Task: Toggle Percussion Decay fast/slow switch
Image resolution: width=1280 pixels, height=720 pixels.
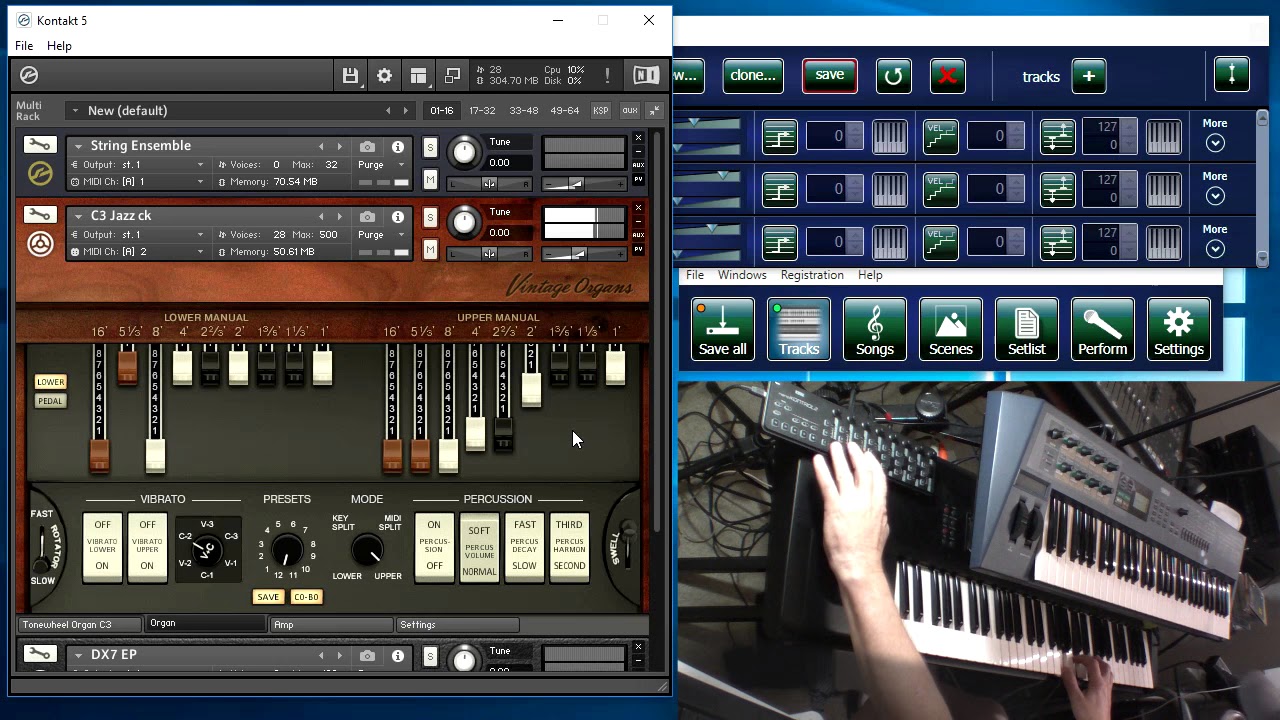Action: (x=525, y=546)
